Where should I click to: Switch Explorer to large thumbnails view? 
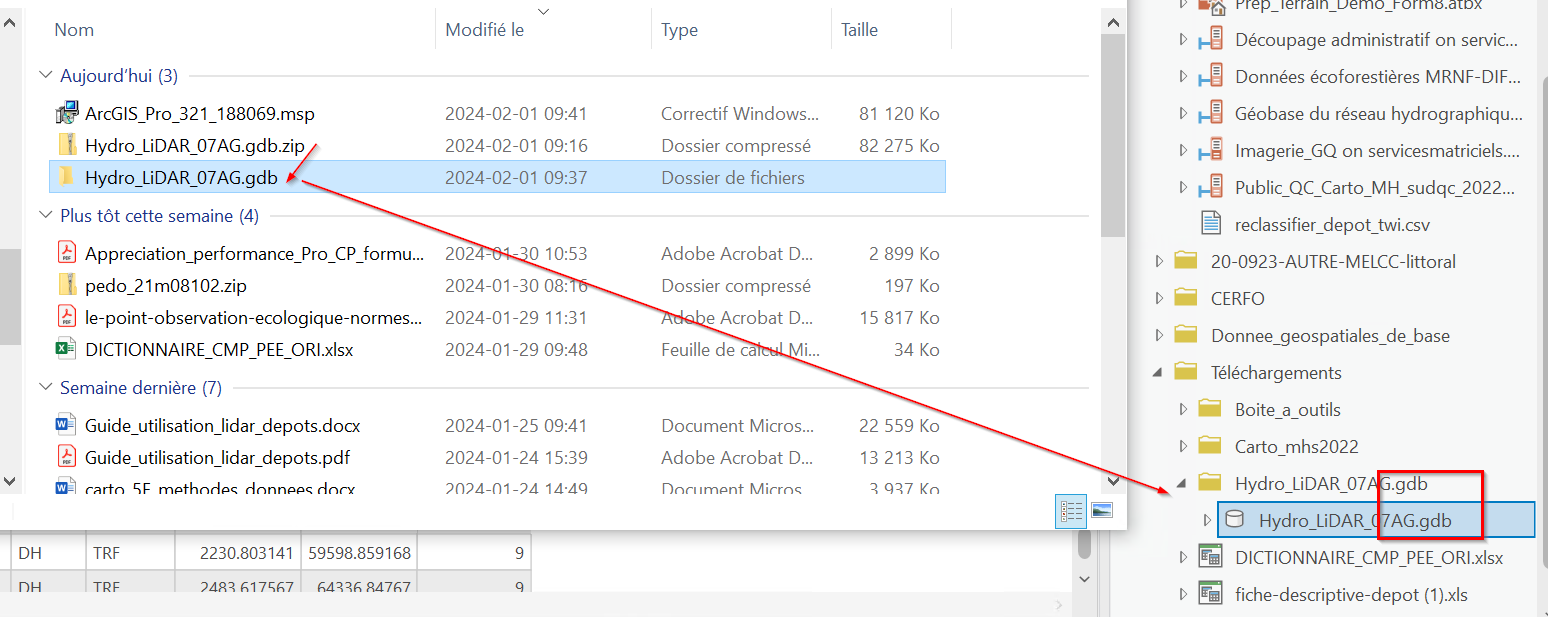tap(1100, 511)
